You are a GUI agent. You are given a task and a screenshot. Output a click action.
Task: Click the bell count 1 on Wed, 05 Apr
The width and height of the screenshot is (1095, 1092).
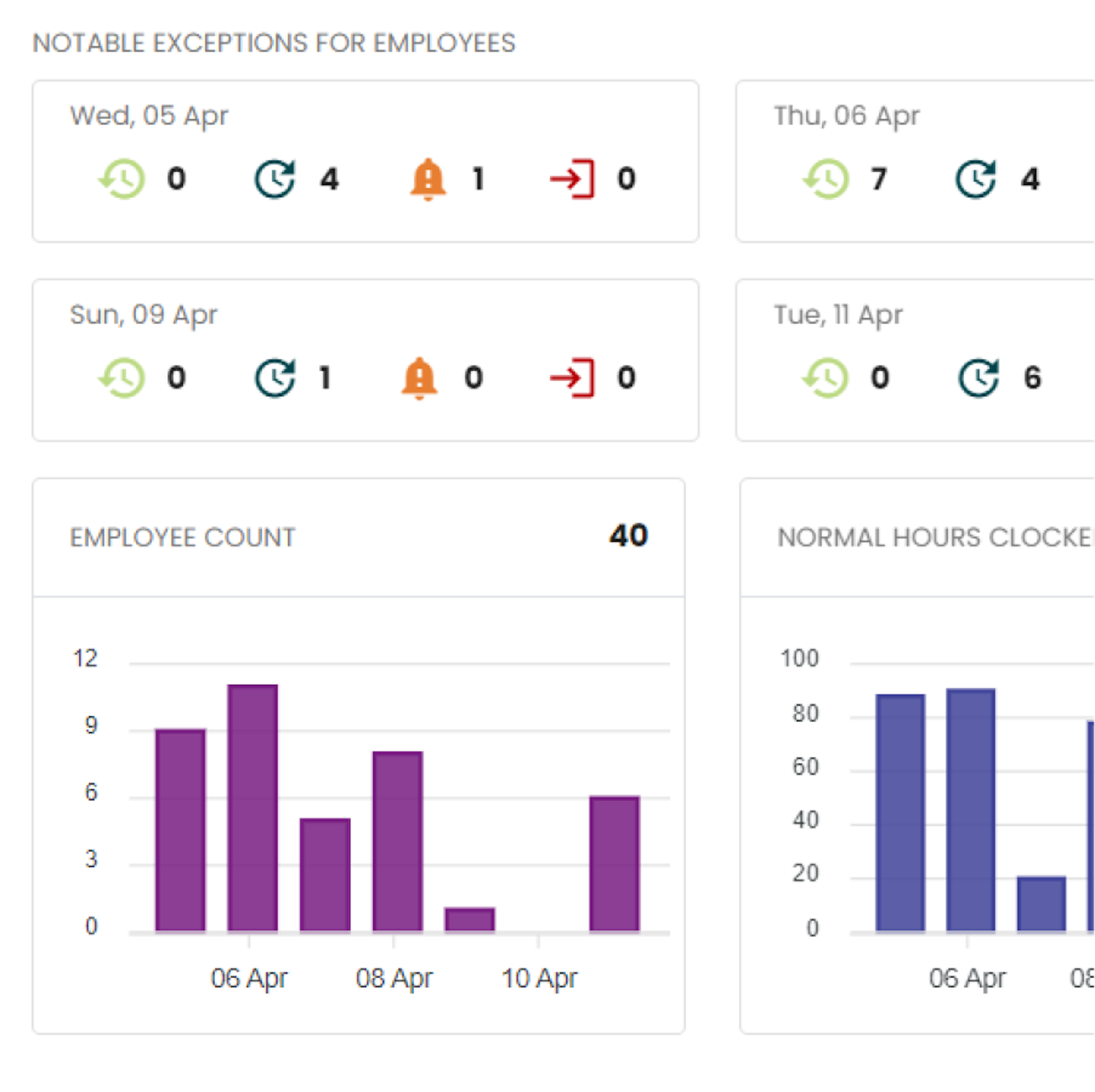479,180
